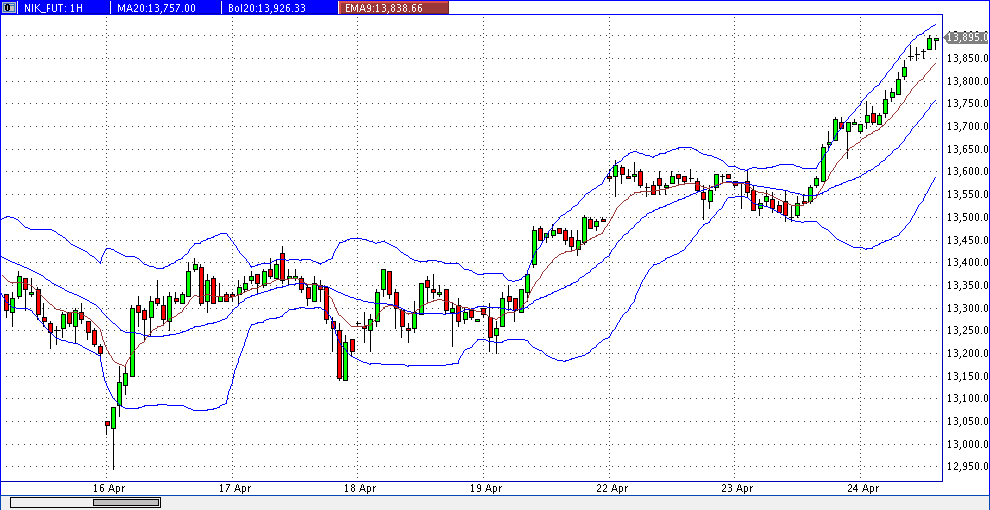Click the 13,450.0 price axis label
Viewport: 990px width, 510px height.
pyautogui.click(x=969, y=240)
